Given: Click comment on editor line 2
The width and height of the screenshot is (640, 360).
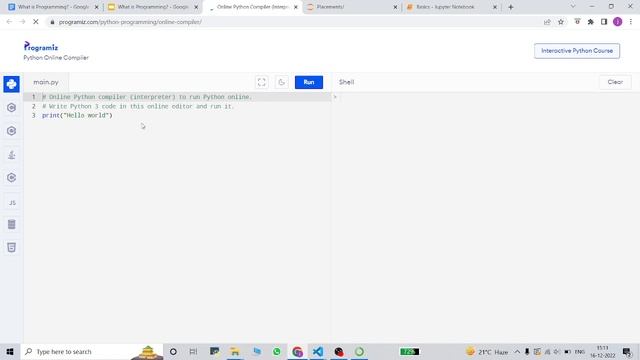Looking at the screenshot, I should [138, 106].
